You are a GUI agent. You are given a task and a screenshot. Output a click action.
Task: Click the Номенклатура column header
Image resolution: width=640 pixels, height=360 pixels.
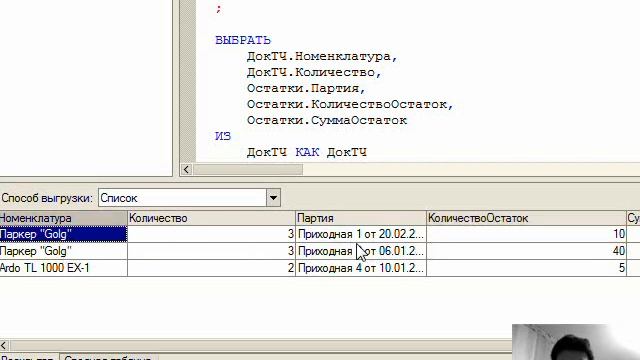point(63,218)
